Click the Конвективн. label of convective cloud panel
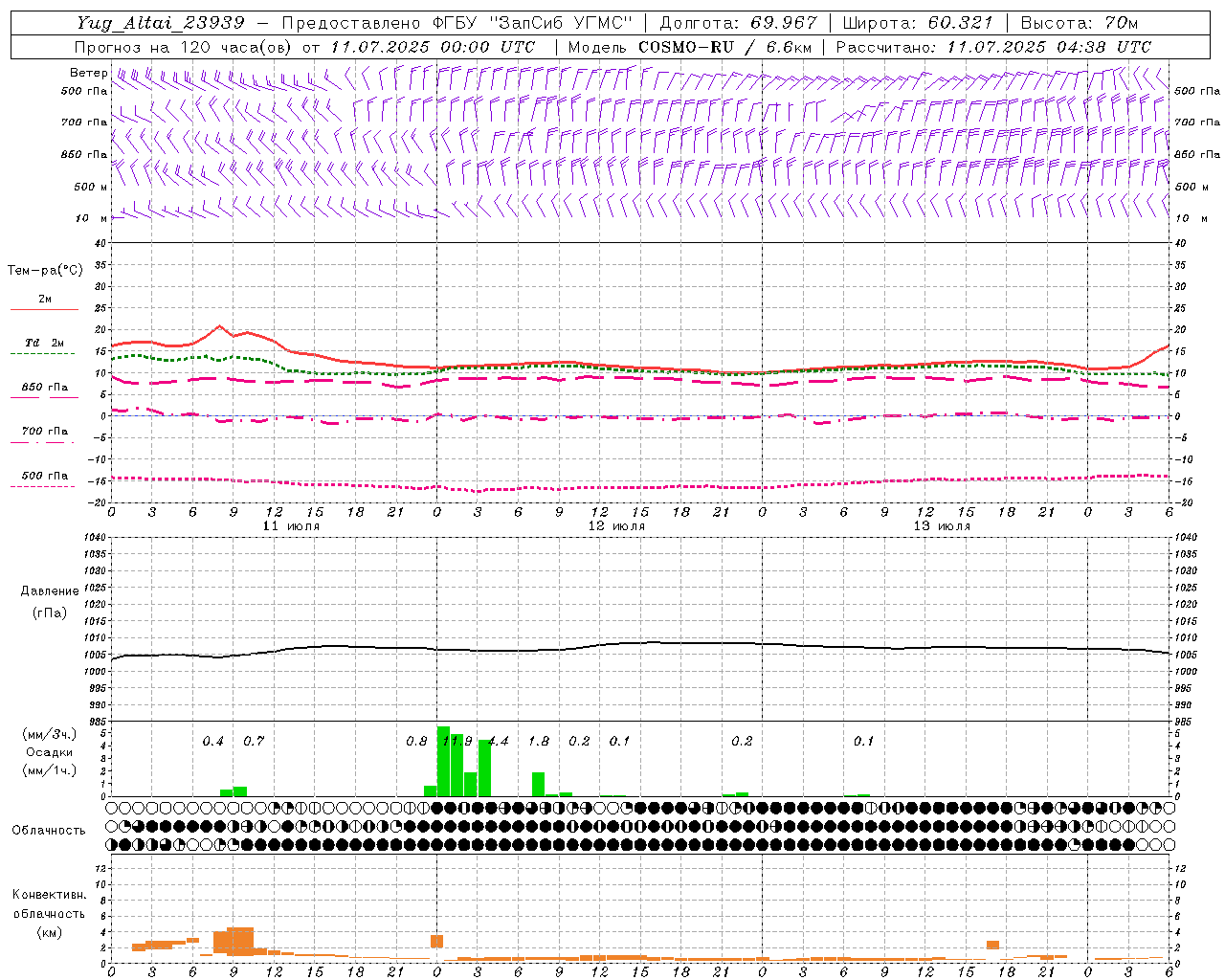 [x=49, y=895]
